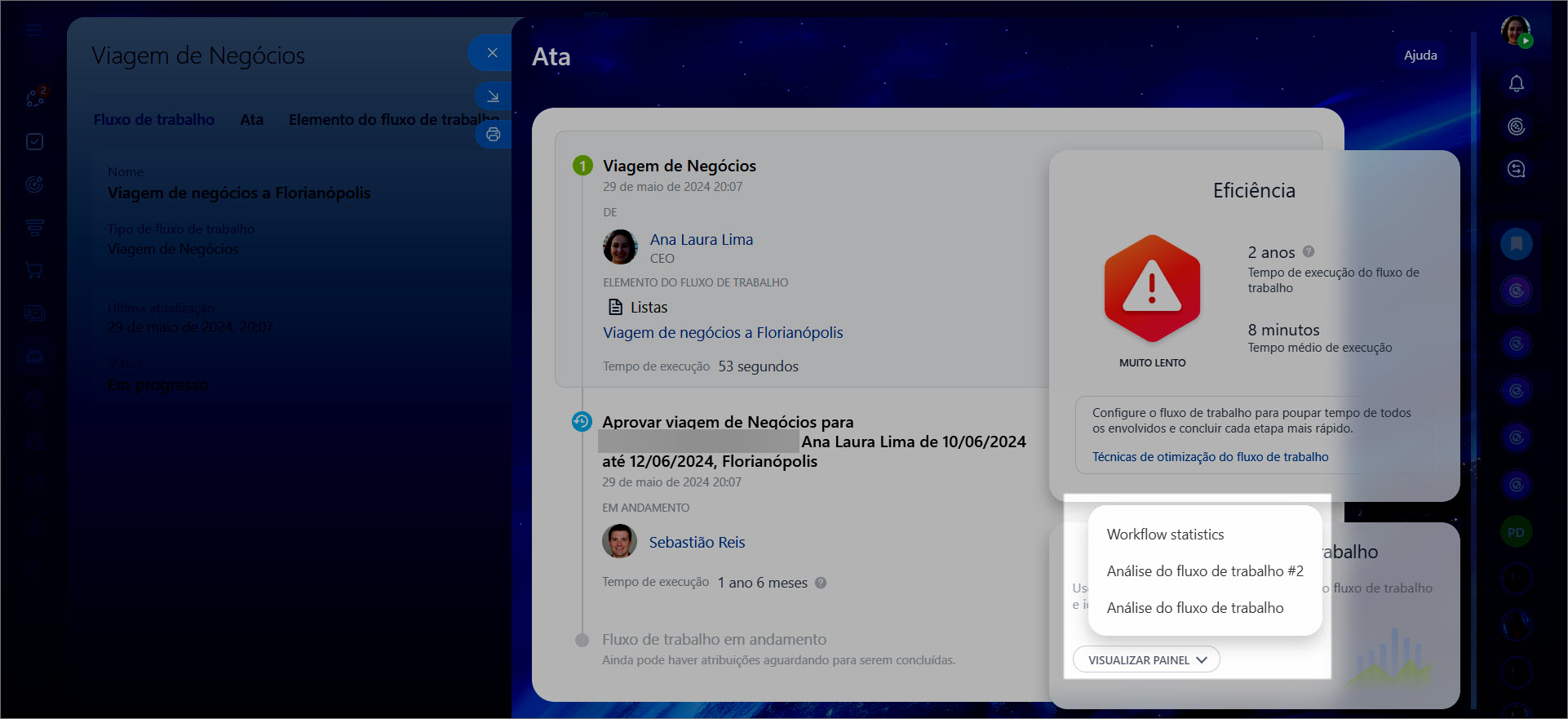1568x719 pixels.
Task: Open the Ata tab in side panel
Action: tap(251, 120)
